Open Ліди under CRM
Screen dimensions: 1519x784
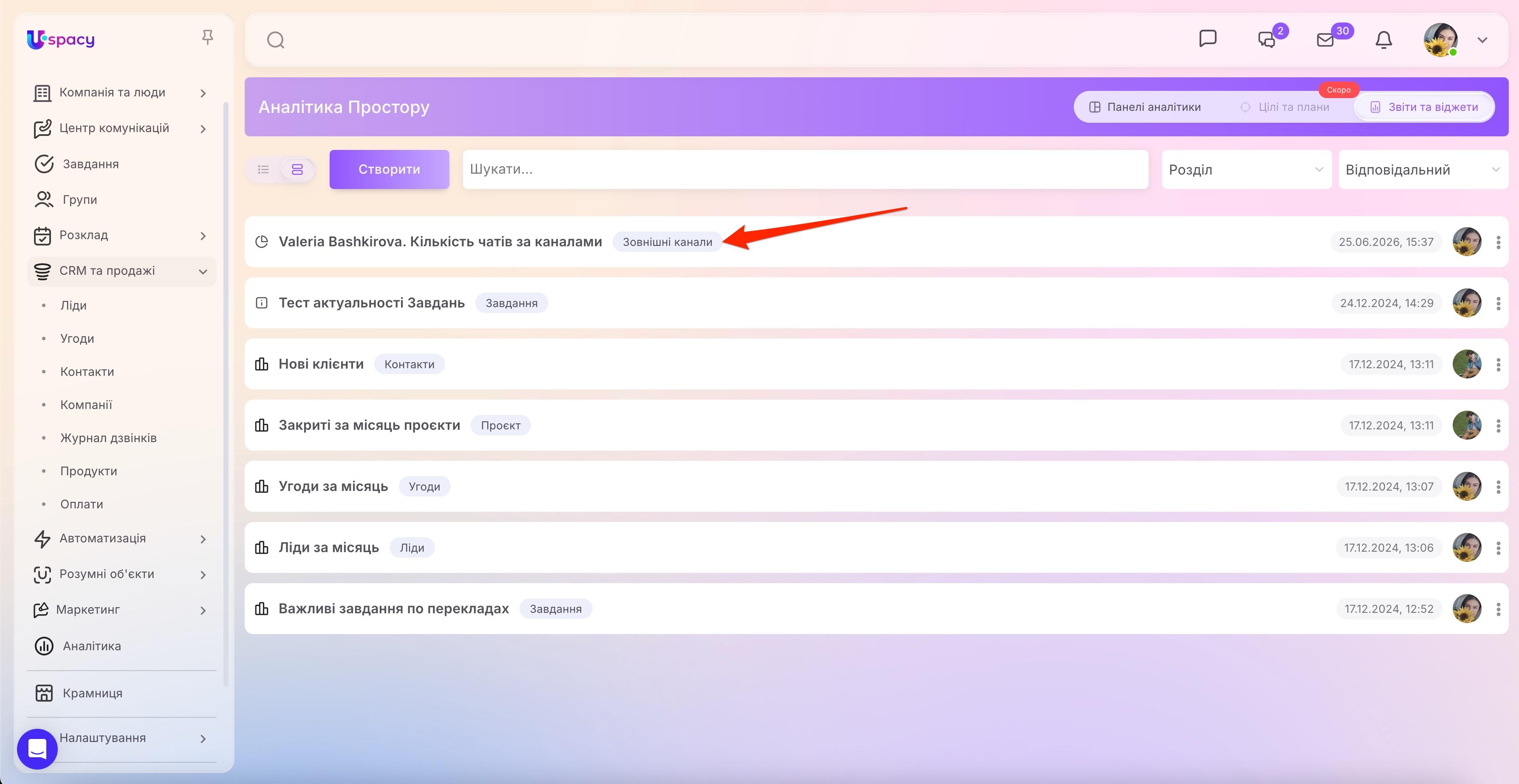pyautogui.click(x=73, y=305)
